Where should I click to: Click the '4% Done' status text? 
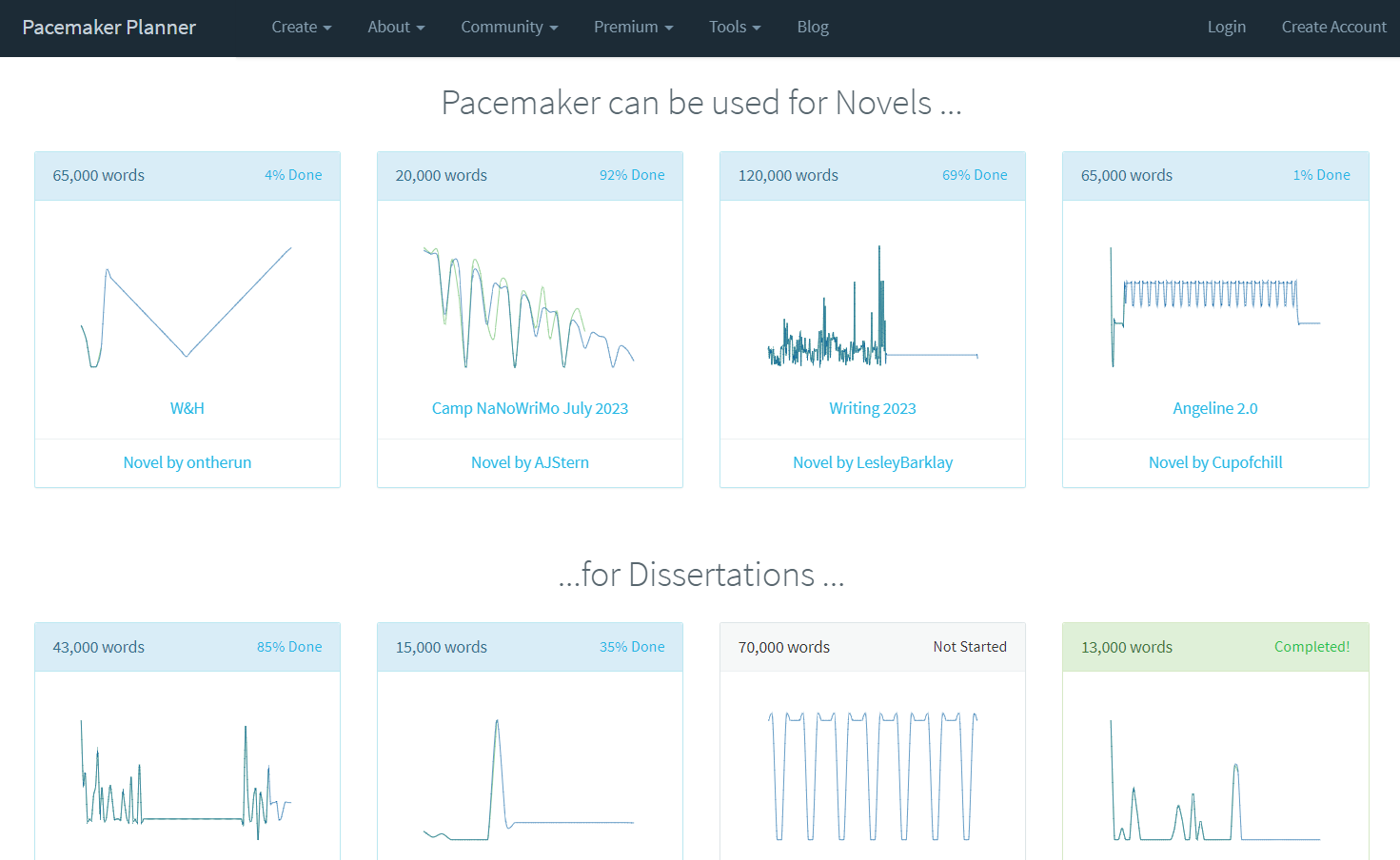293,175
